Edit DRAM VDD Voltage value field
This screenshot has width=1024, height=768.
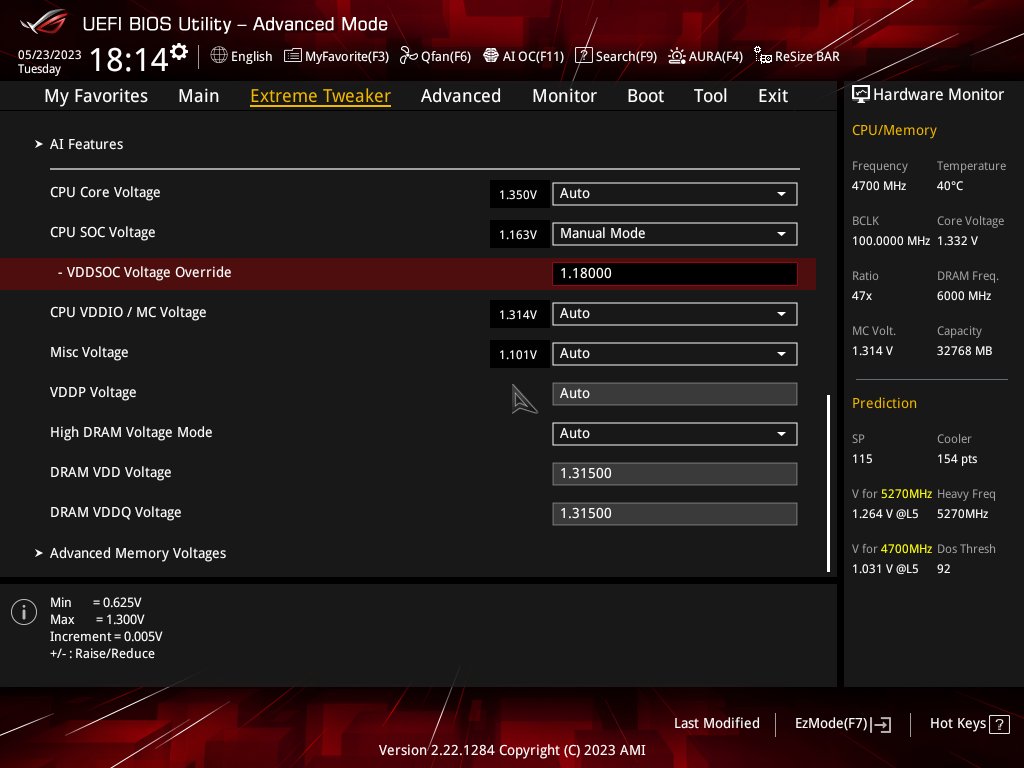pos(674,474)
